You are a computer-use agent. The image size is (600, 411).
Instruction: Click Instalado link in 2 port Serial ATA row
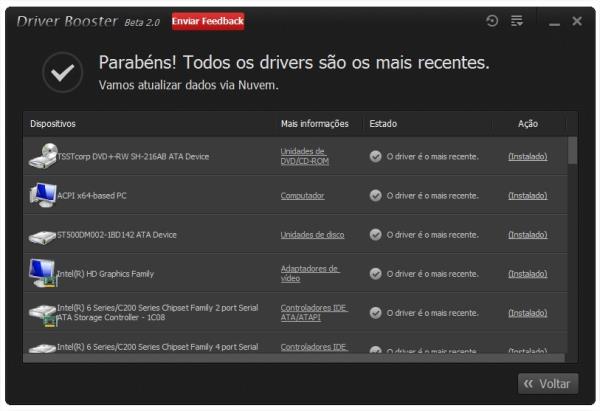click(x=528, y=313)
